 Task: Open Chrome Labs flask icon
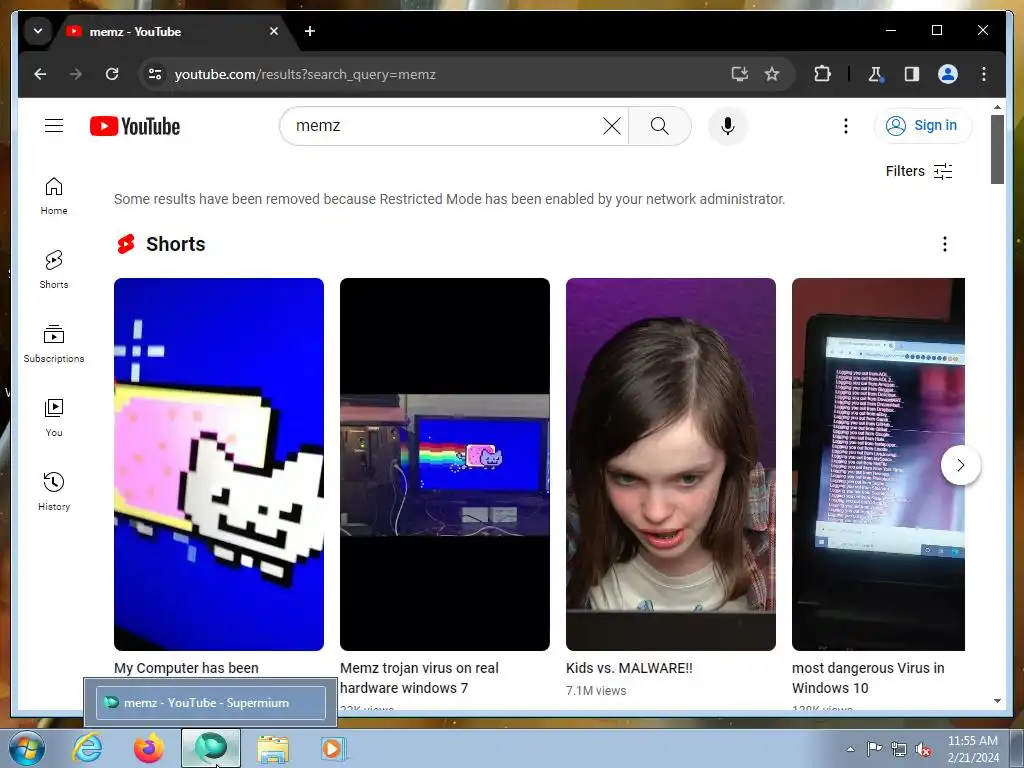875,74
